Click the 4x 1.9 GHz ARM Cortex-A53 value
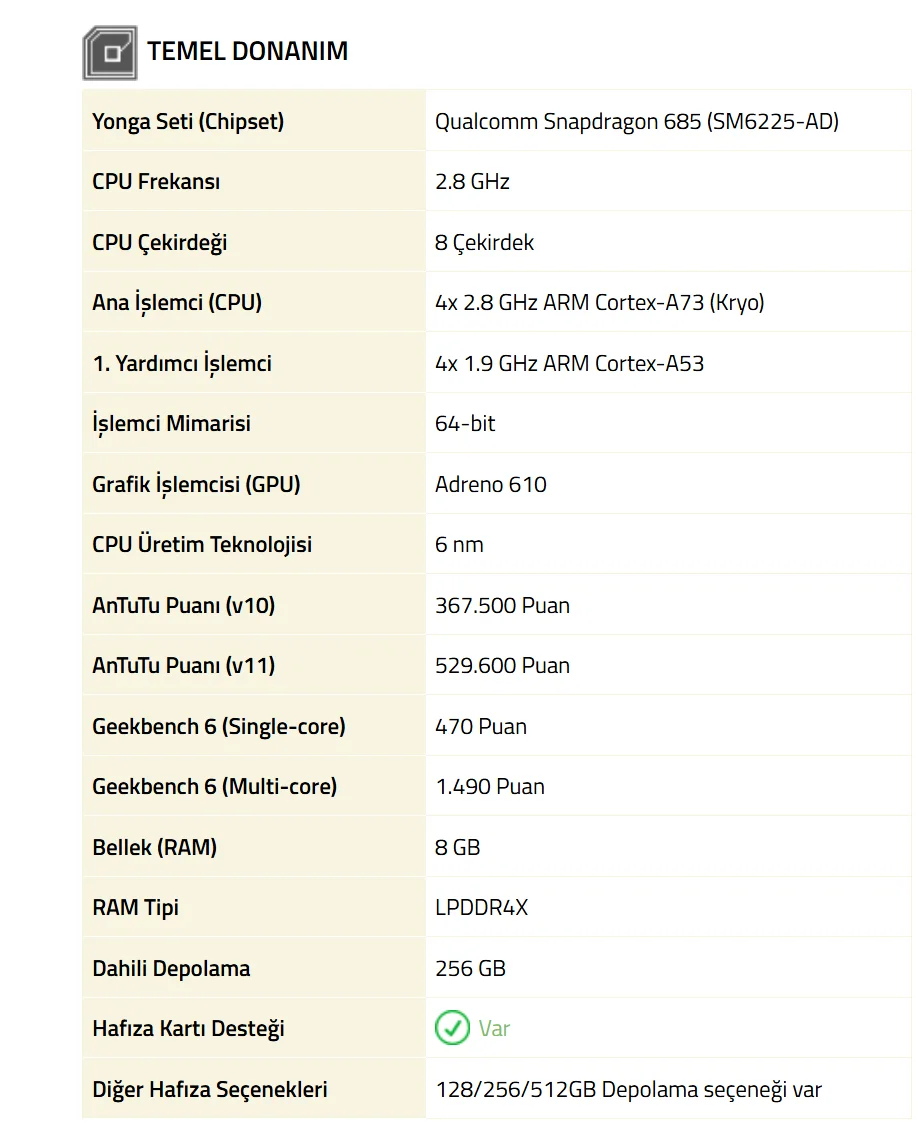918x1143 pixels. (x=569, y=364)
